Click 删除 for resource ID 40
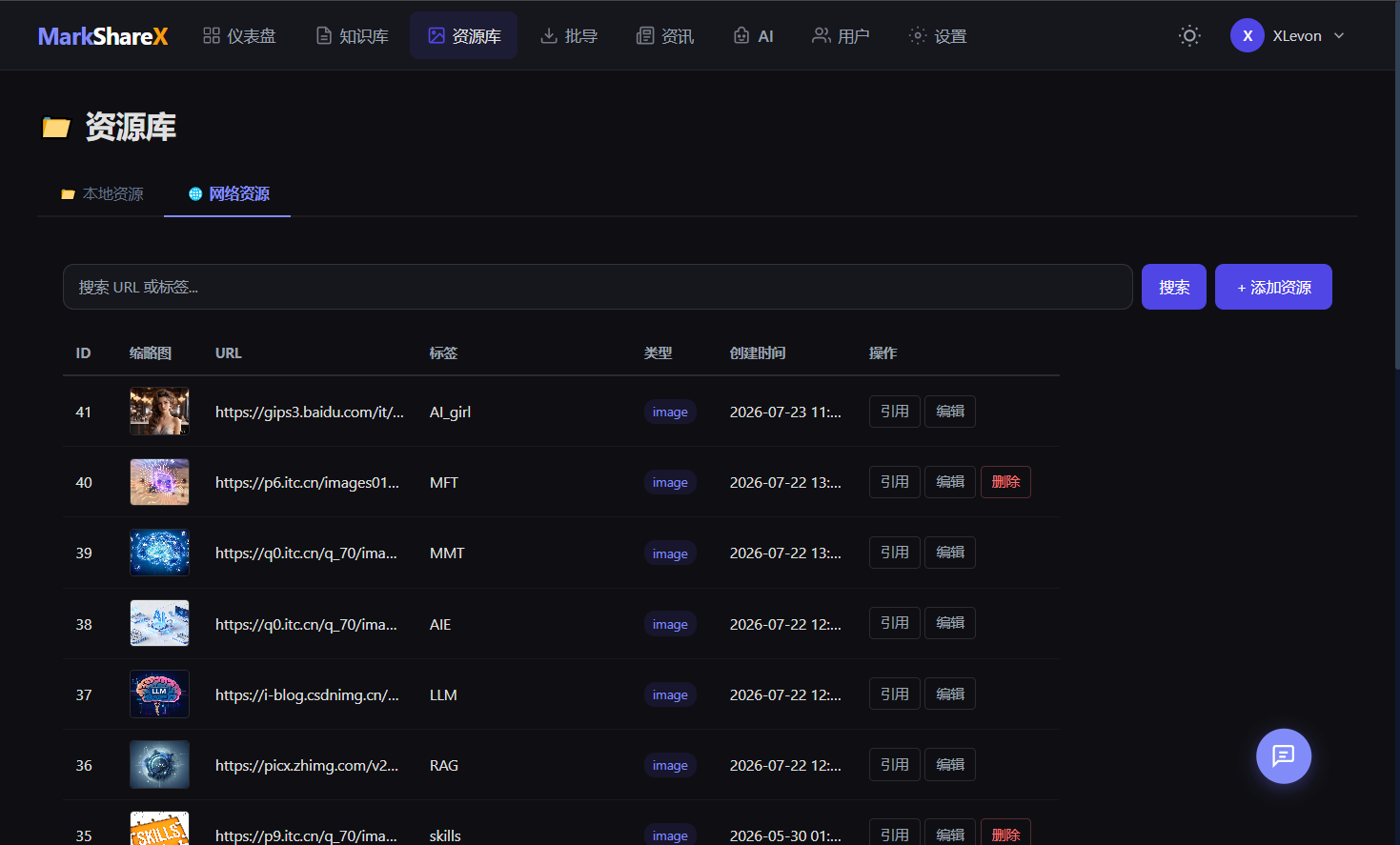 tap(1005, 482)
